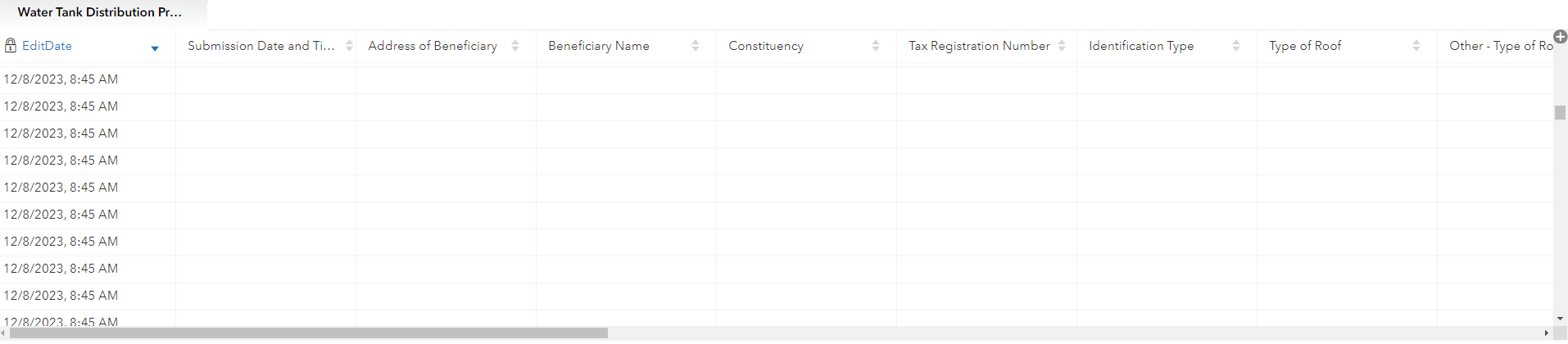Click sort arrows on Constituency column
Image resolution: width=1568 pixels, height=344 pixels.
(x=876, y=46)
